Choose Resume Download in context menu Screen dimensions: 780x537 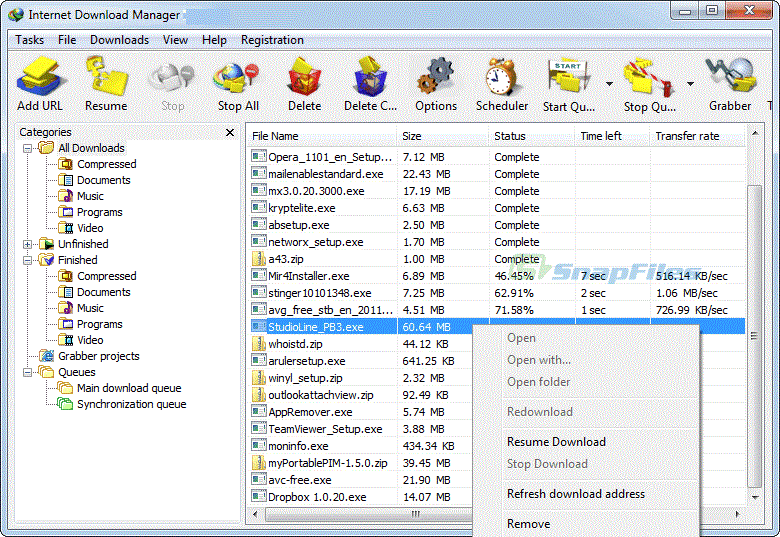pyautogui.click(x=556, y=442)
